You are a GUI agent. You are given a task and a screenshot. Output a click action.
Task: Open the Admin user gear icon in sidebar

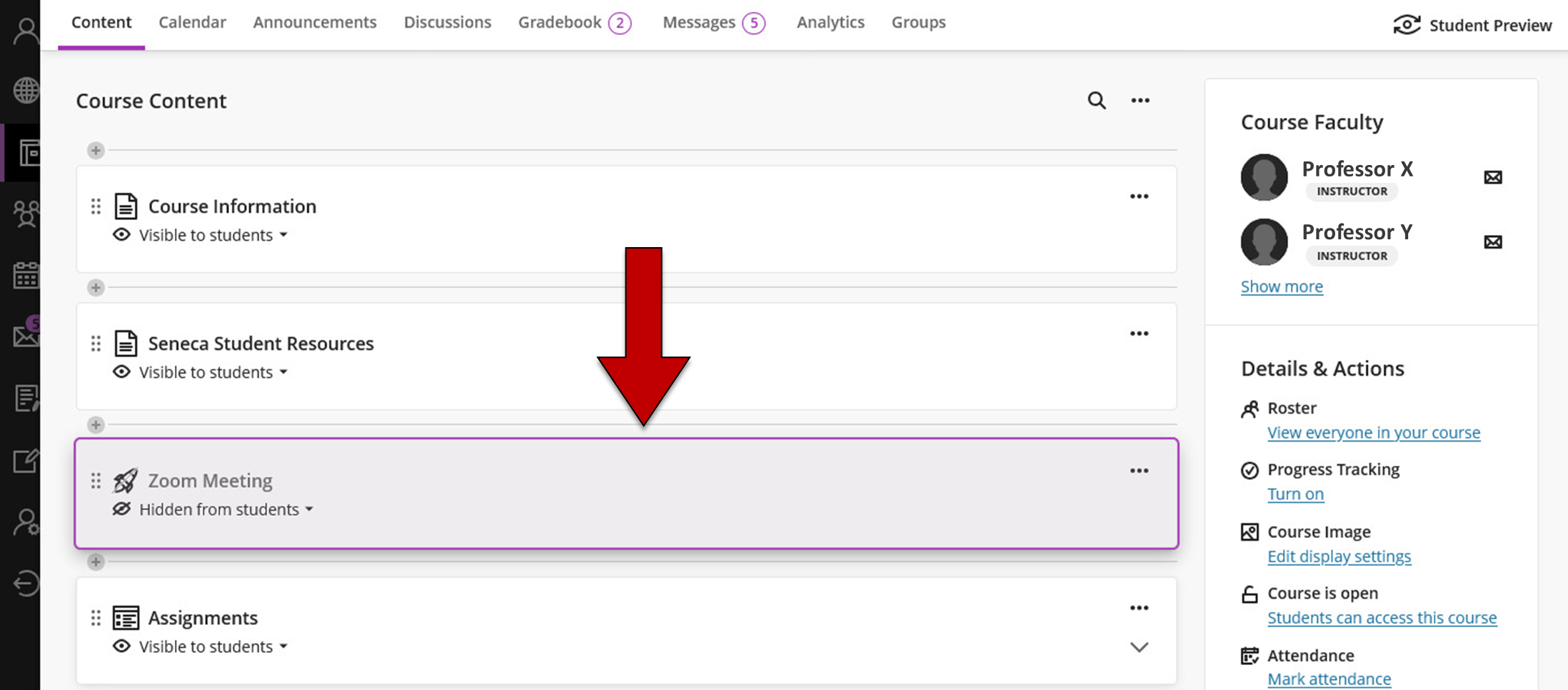(26, 522)
